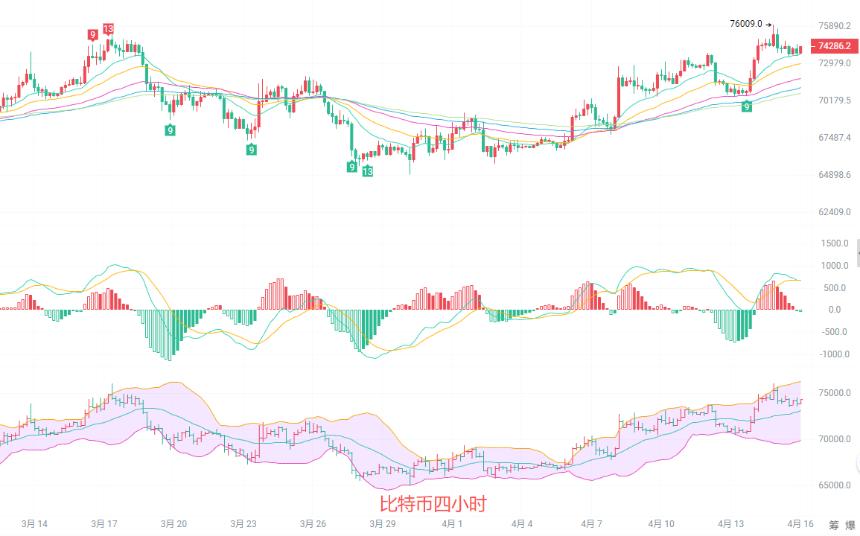Click the red 13 sell signal marker

click(x=108, y=29)
